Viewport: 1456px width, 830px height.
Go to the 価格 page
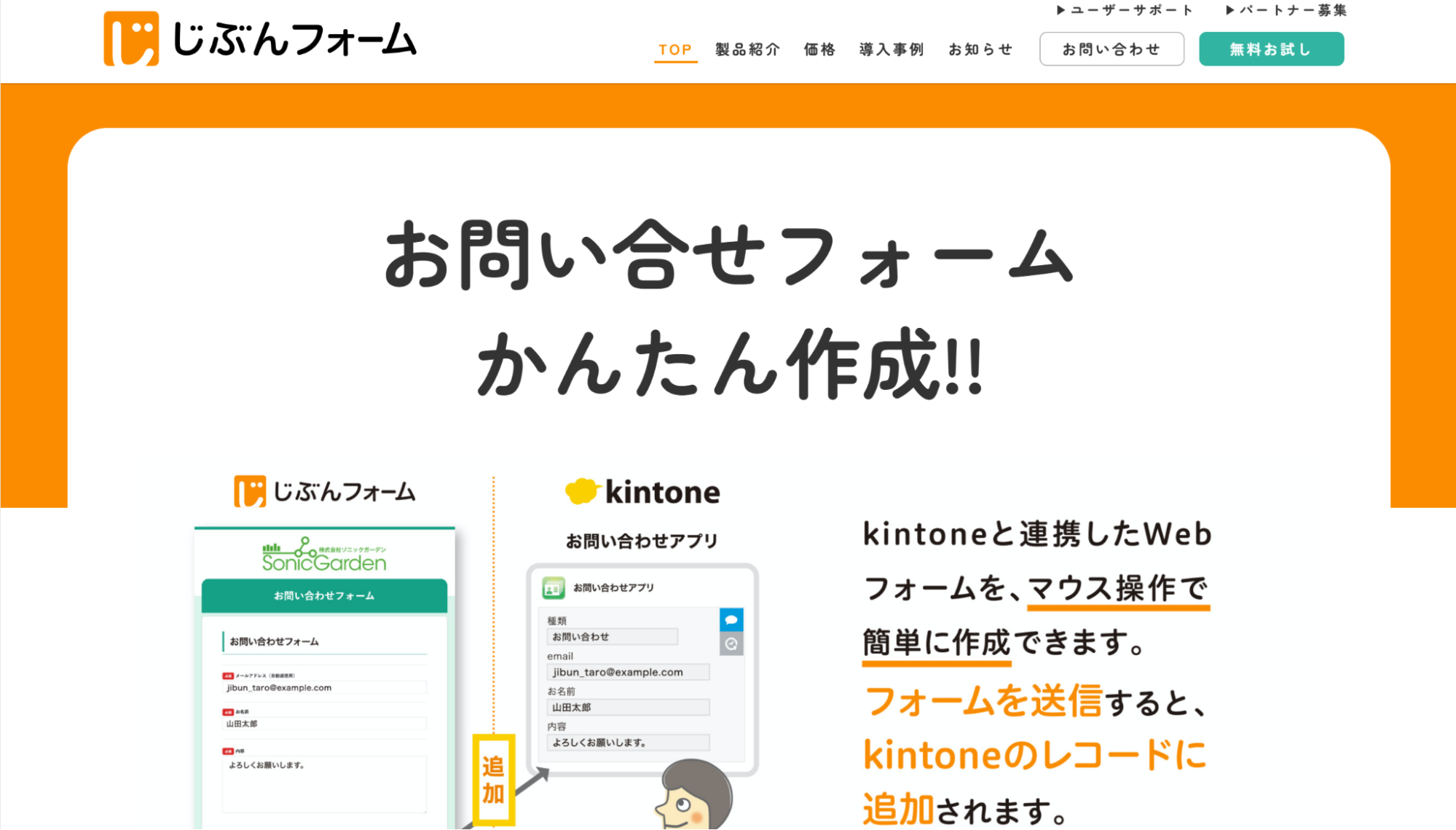[x=819, y=50]
